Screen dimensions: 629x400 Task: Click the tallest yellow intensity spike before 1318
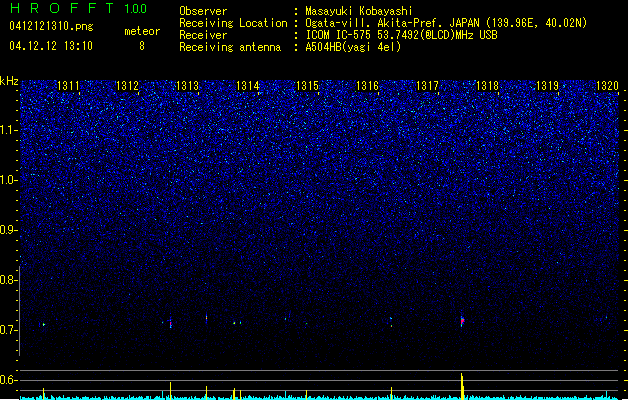pyautogui.click(x=462, y=386)
